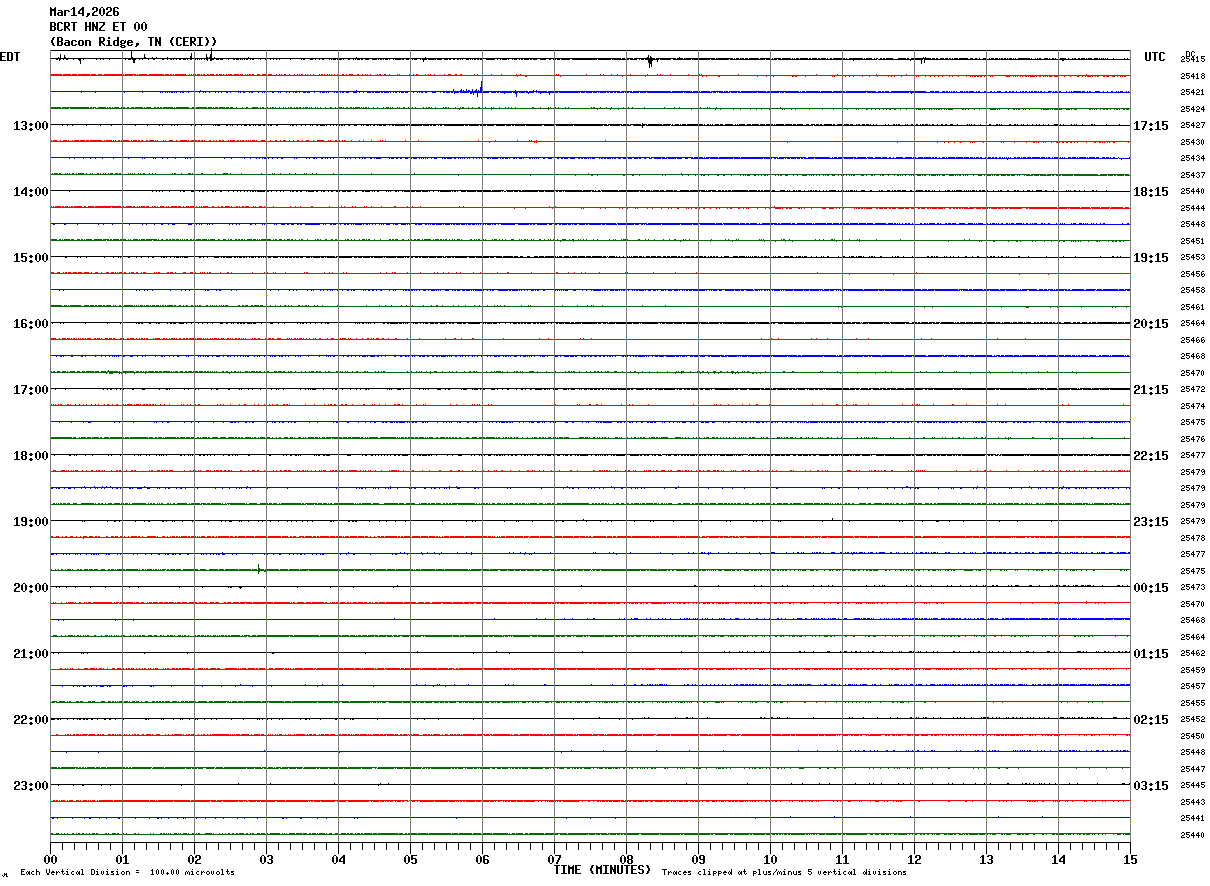This screenshot has height=886, width=1210.
Task: Click minute label 14 on the time axis
Action: coord(1058,859)
